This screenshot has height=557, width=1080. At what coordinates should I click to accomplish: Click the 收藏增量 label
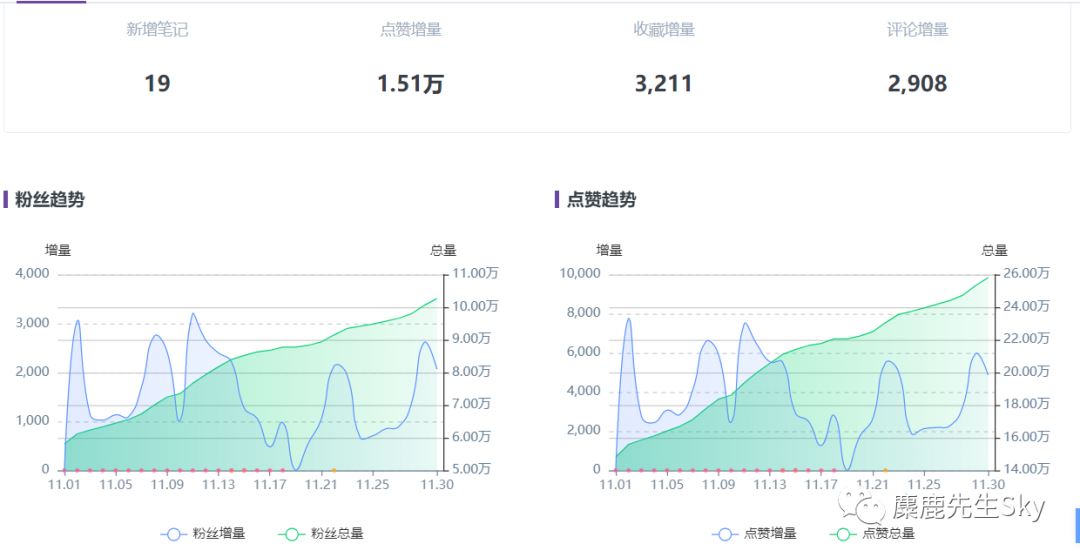(x=664, y=30)
